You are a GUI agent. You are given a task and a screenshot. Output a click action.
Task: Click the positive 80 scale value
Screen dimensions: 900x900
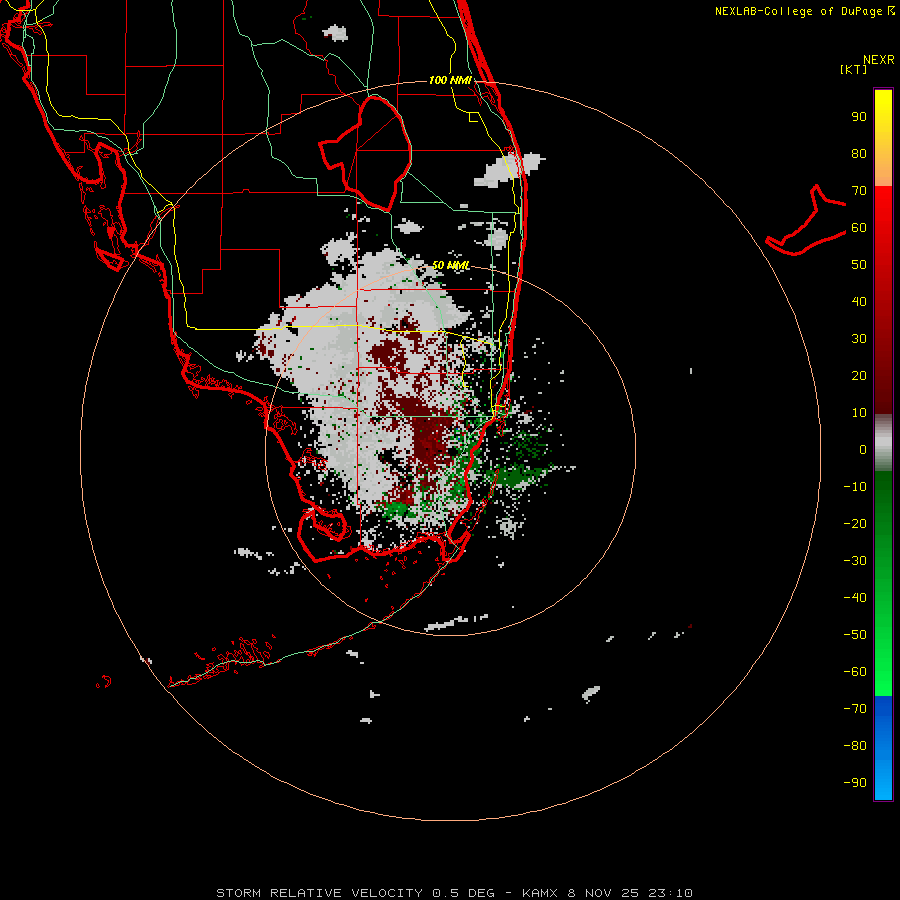(x=859, y=154)
